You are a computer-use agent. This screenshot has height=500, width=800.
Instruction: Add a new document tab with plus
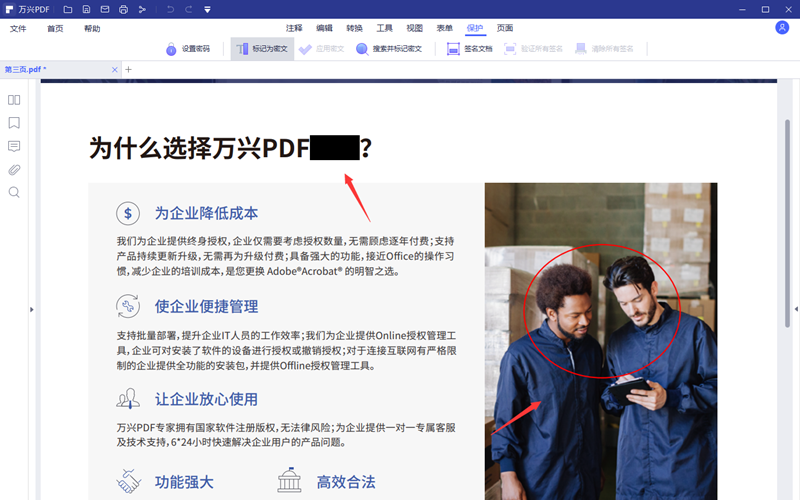(128, 69)
